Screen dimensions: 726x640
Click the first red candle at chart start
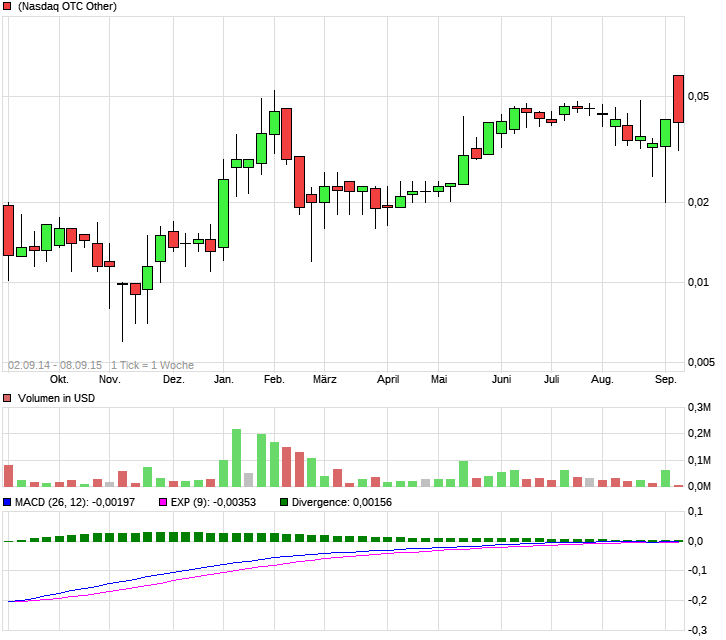coord(8,231)
